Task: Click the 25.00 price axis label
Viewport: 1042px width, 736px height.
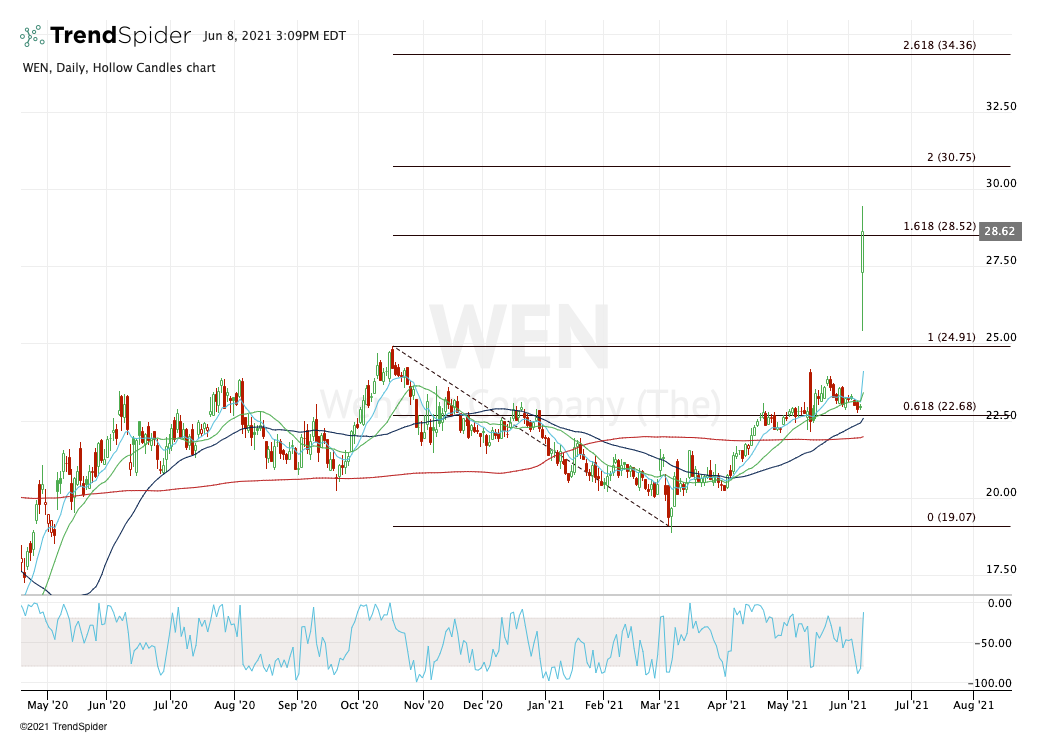Action: coord(1001,337)
